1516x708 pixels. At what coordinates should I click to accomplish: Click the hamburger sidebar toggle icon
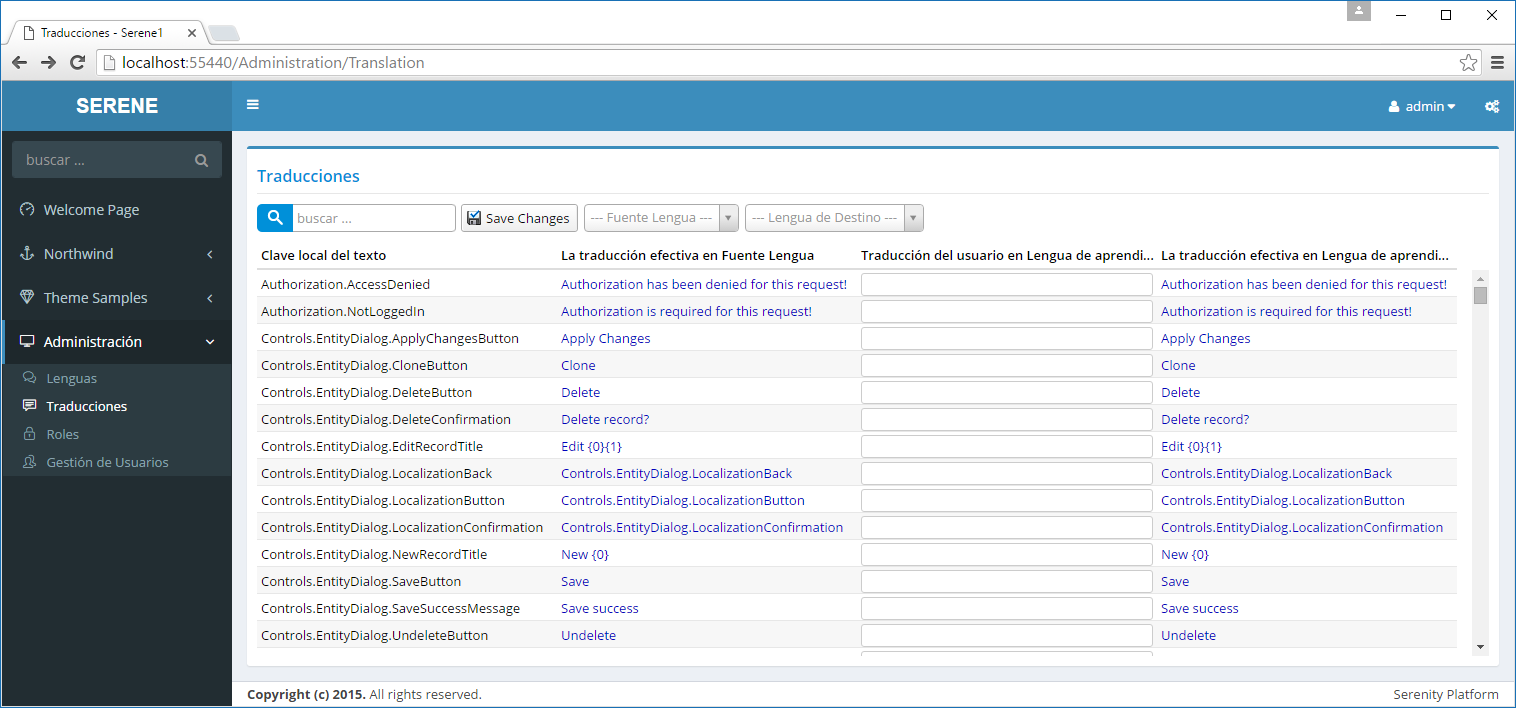pos(253,105)
